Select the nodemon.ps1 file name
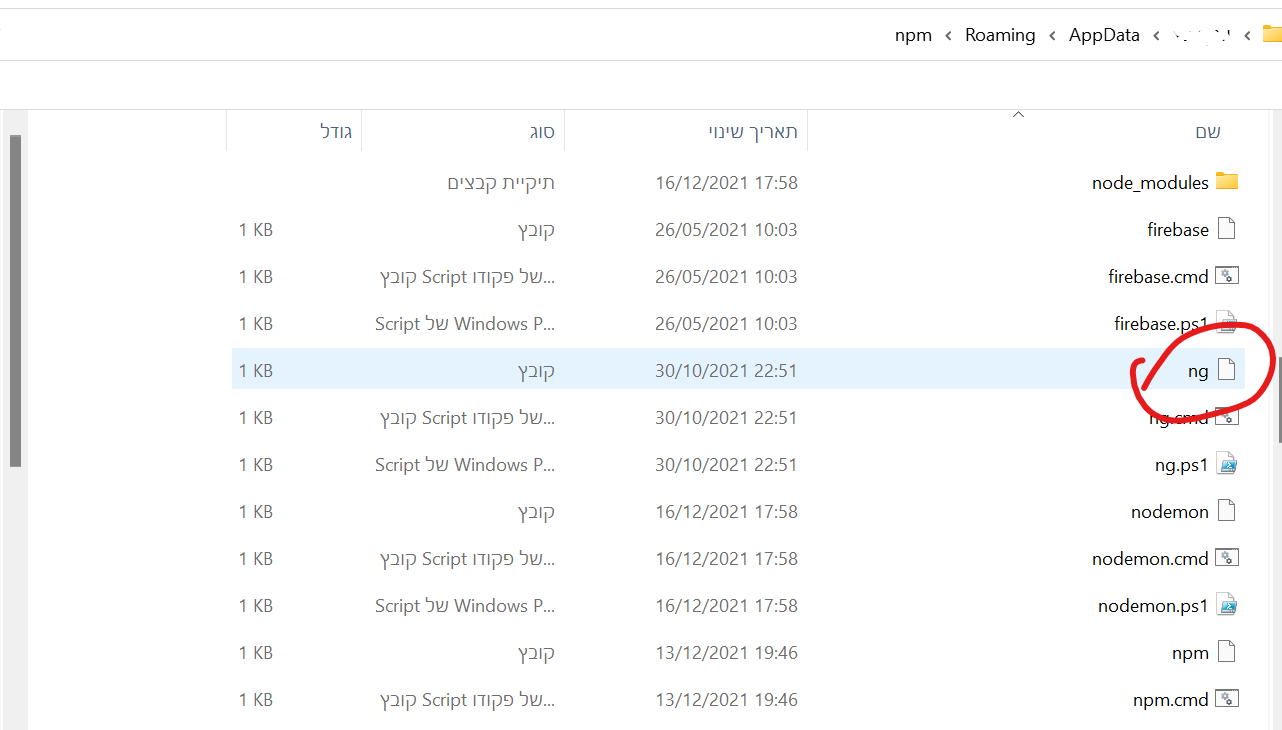Viewport: 1282px width, 730px height. coord(1153,606)
